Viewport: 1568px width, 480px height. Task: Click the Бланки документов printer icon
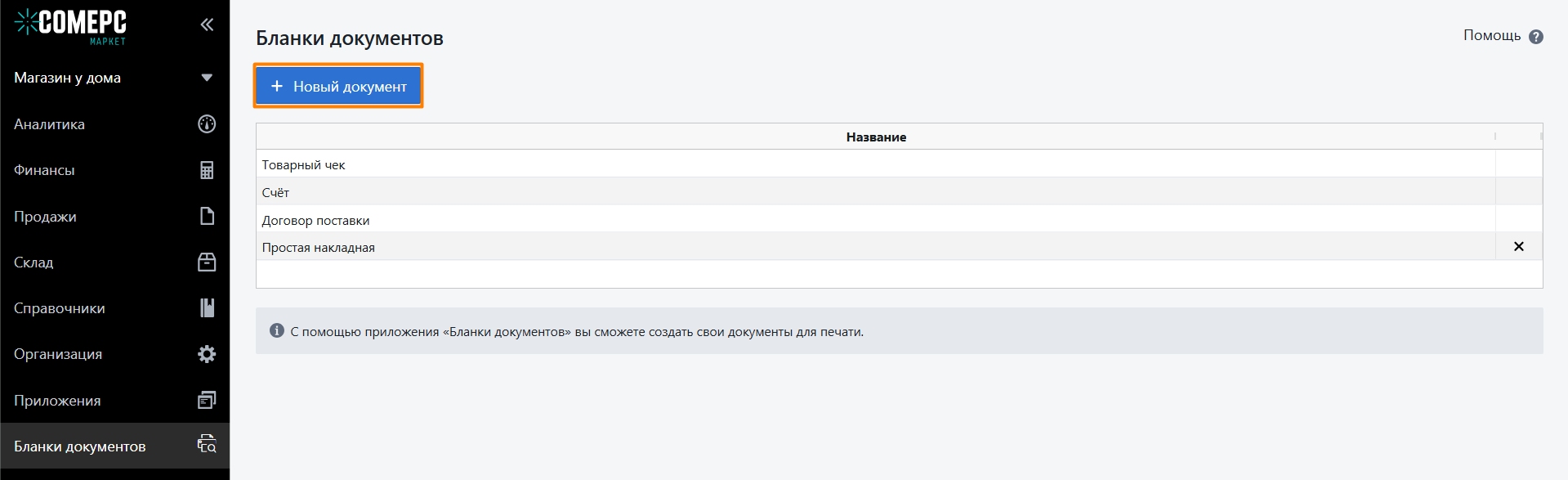tap(207, 444)
